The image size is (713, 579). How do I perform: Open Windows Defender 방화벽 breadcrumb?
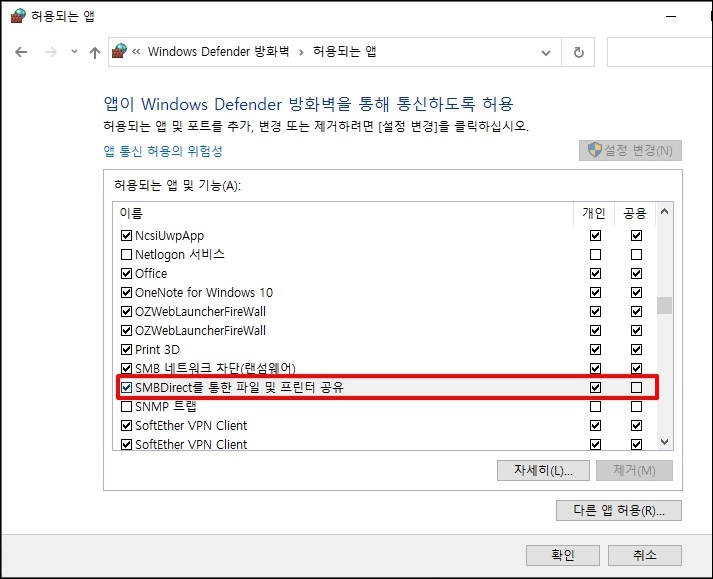coord(219,51)
